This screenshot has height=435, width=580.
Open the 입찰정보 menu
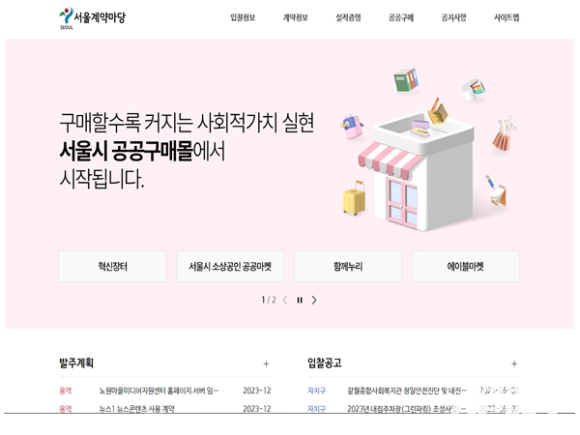click(243, 17)
